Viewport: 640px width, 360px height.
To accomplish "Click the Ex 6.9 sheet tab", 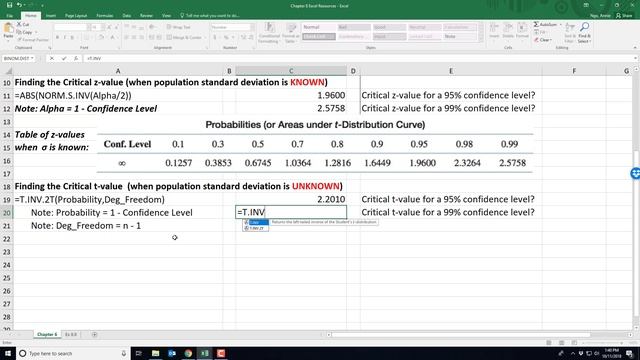I will tap(71, 334).
